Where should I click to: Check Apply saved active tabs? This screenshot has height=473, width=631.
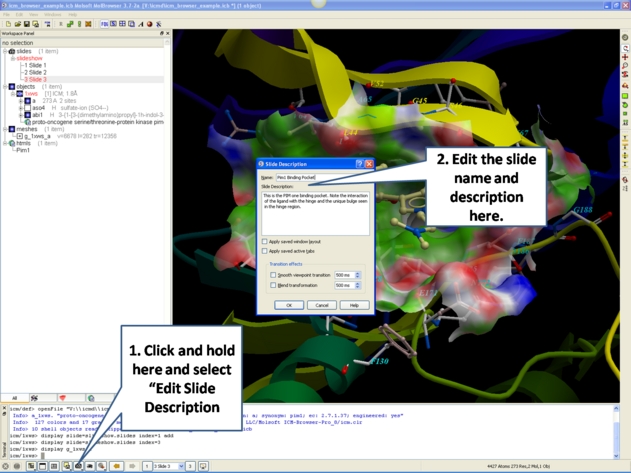click(265, 251)
